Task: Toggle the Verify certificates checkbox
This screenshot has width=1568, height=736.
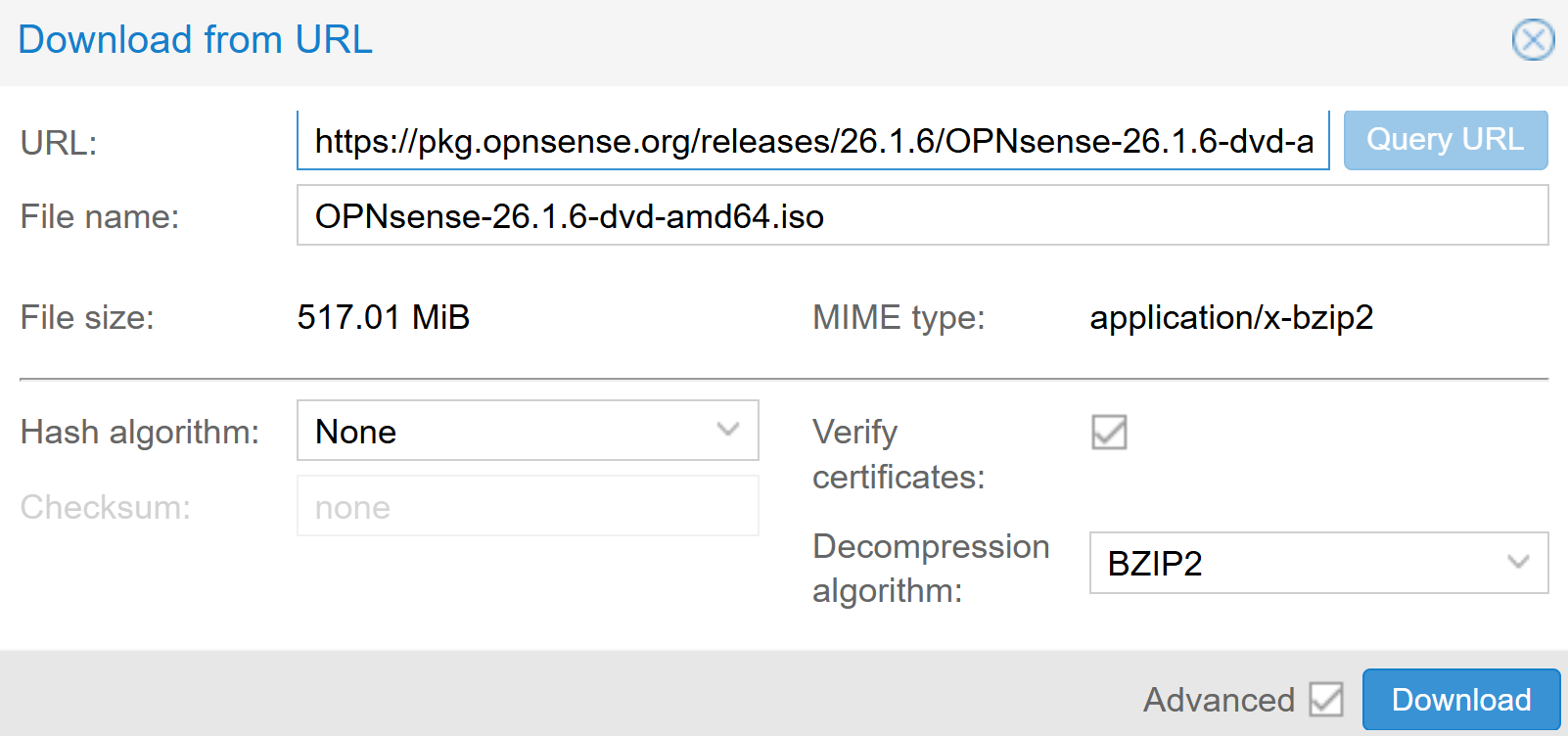Action: coord(1109,432)
